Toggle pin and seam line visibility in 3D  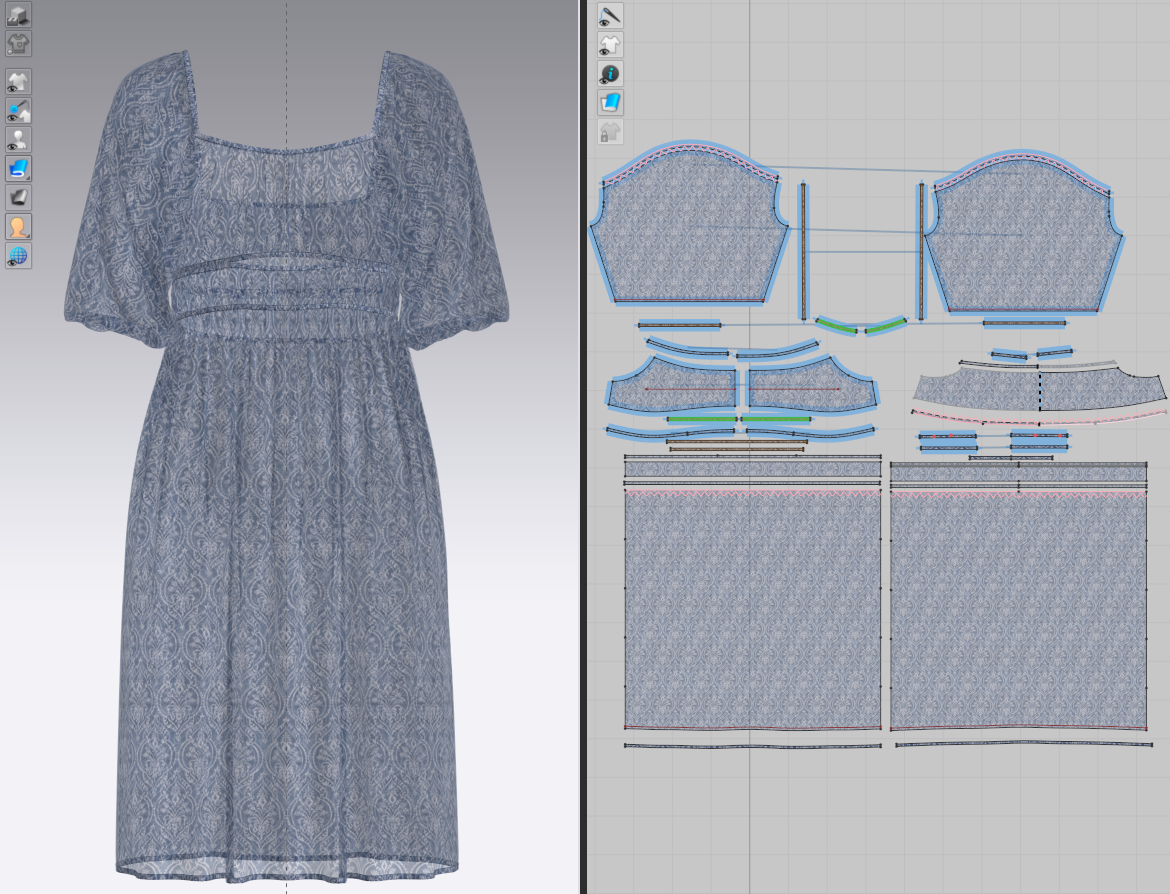[x=18, y=110]
